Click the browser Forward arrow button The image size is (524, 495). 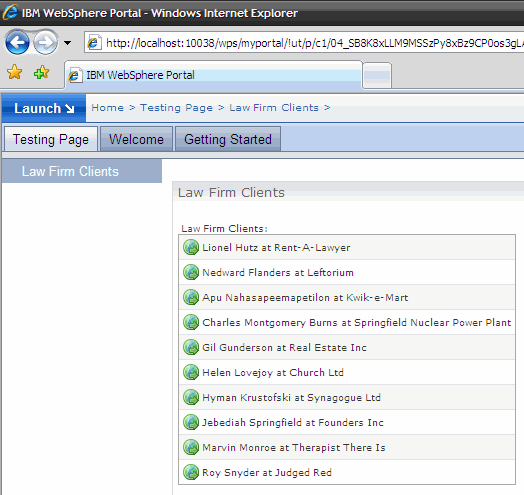point(46,42)
